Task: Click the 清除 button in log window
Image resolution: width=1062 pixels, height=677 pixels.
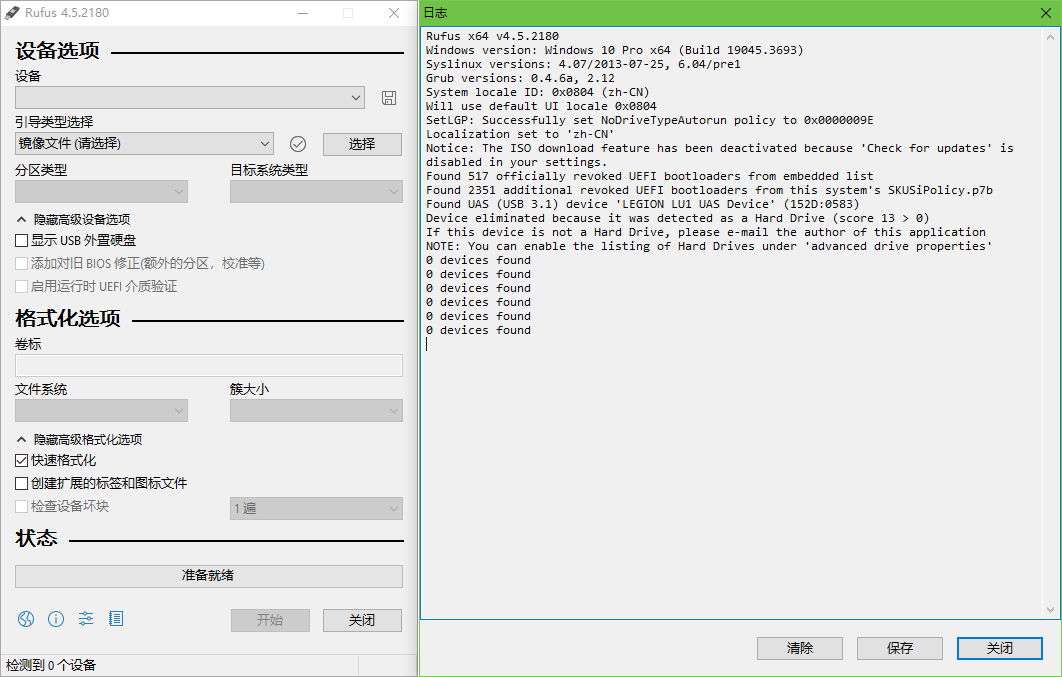Action: (x=800, y=648)
